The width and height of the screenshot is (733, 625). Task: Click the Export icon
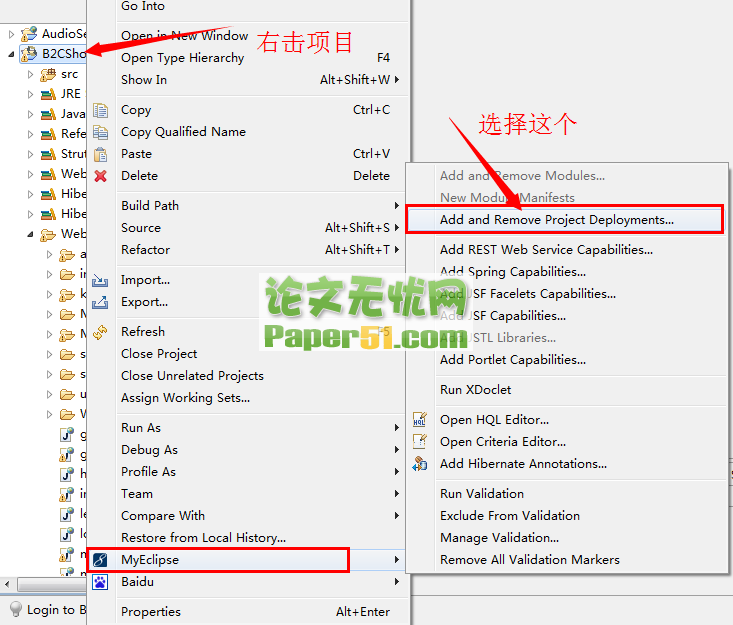(100, 302)
